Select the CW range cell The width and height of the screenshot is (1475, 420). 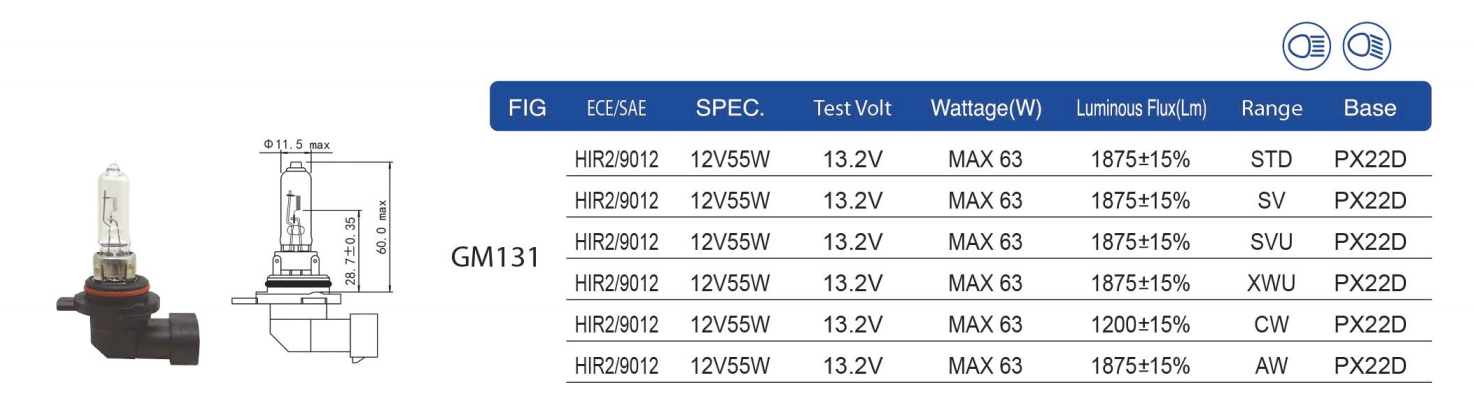point(1272,325)
